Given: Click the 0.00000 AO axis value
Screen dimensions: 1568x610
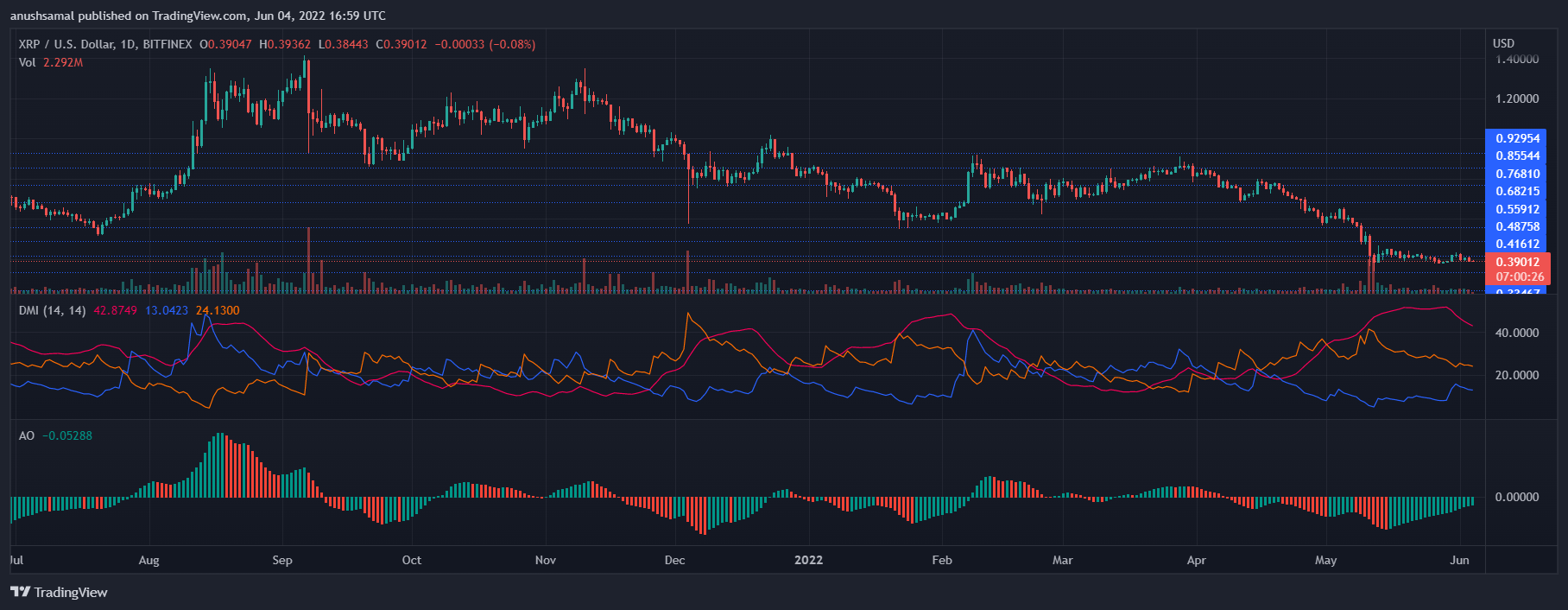Looking at the screenshot, I should pyautogui.click(x=1517, y=497).
